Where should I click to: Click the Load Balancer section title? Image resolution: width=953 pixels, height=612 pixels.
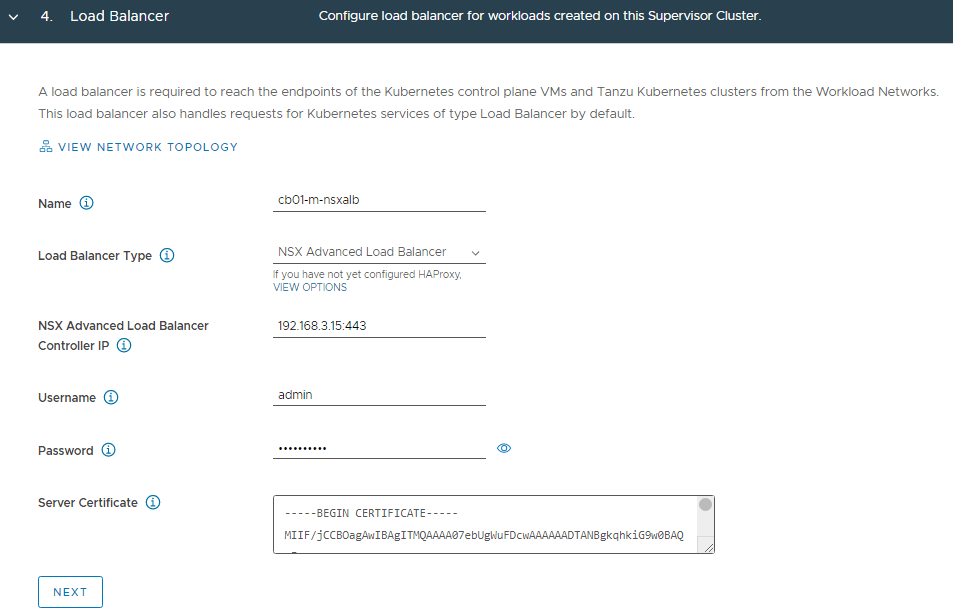[119, 17]
